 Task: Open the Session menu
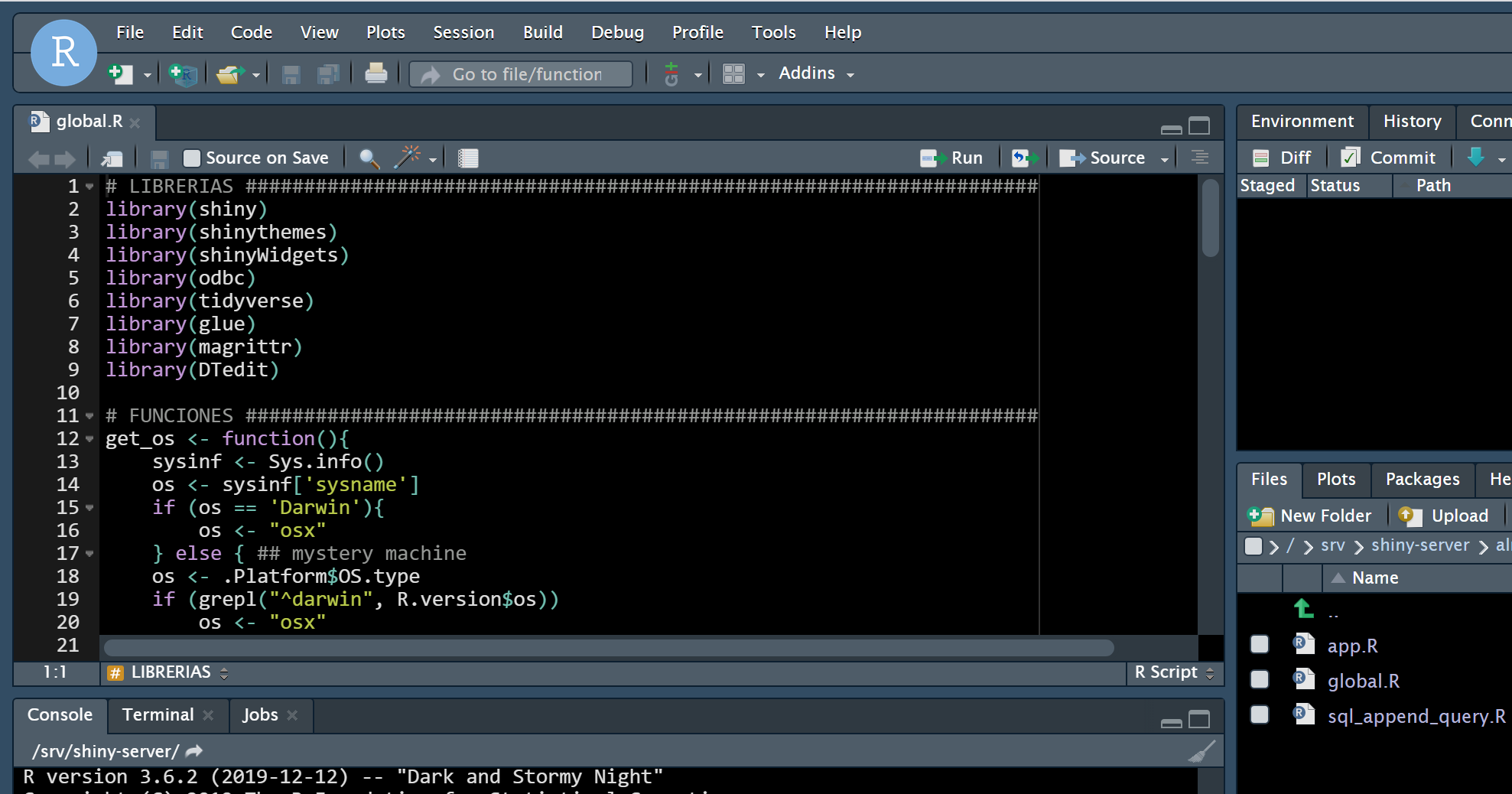tap(463, 32)
